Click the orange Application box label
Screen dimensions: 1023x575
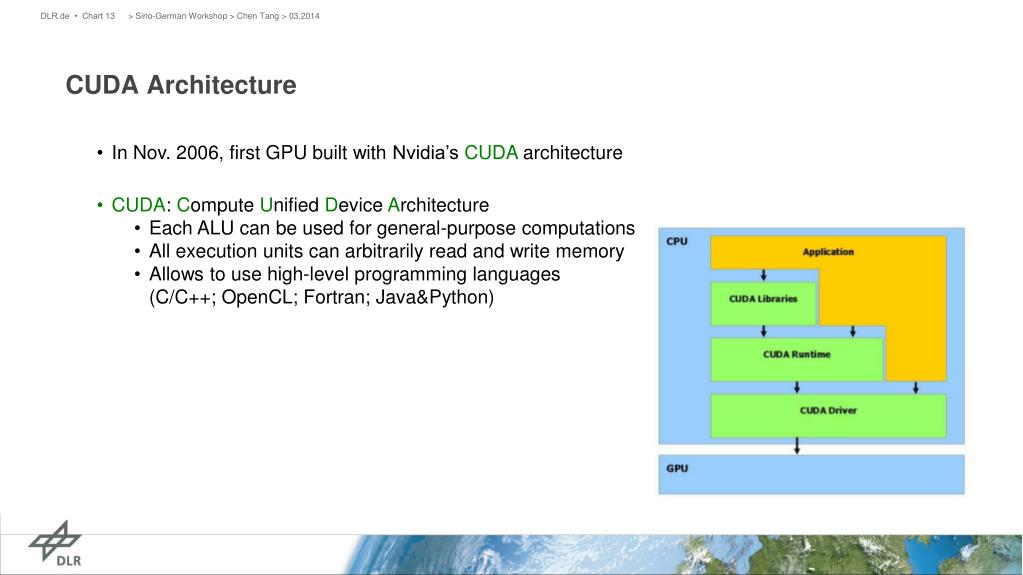click(828, 252)
